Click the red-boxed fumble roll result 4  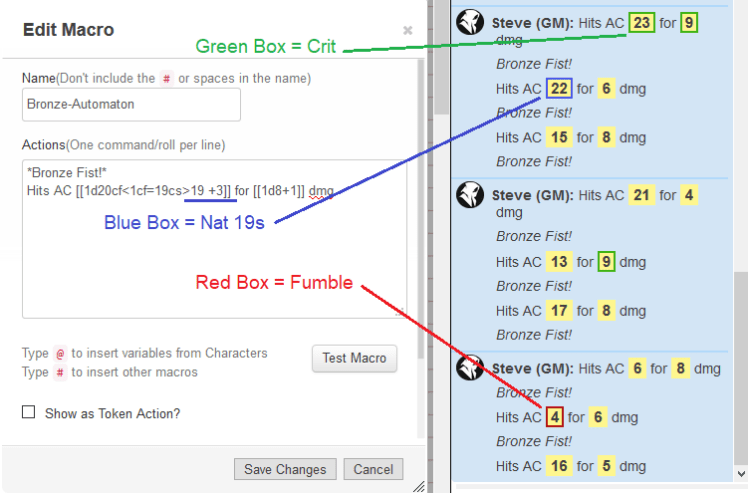554,417
